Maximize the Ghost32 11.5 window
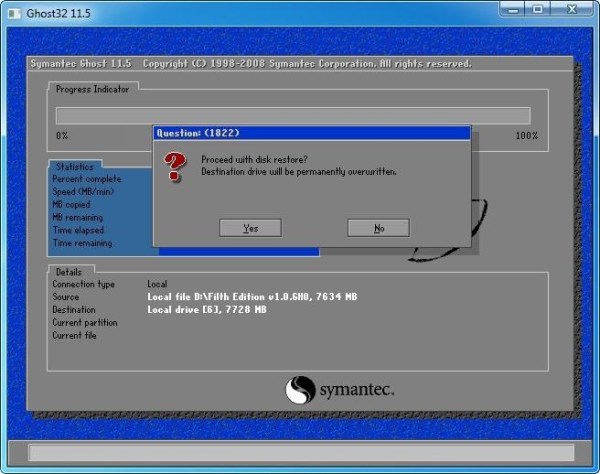The image size is (600, 474). point(541,10)
